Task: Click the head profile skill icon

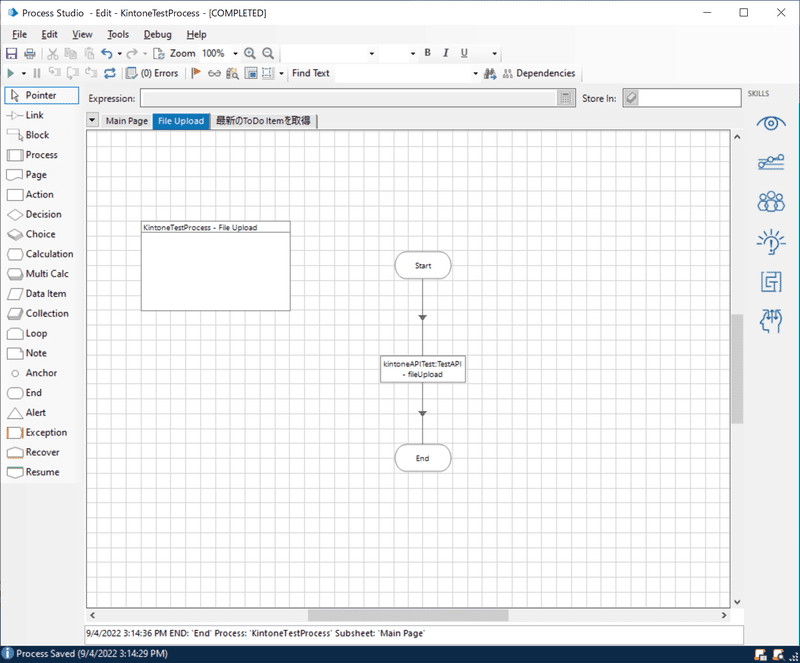Action: tap(771, 321)
